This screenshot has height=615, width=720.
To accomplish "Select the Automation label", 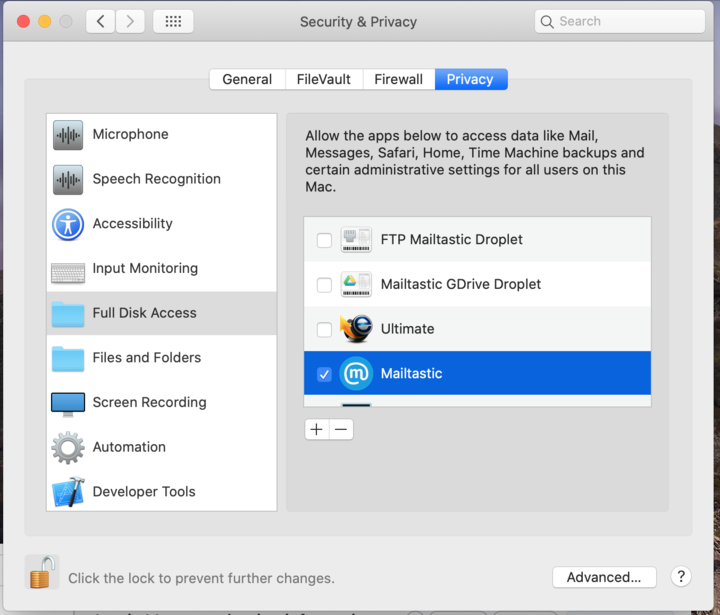I will point(129,446).
